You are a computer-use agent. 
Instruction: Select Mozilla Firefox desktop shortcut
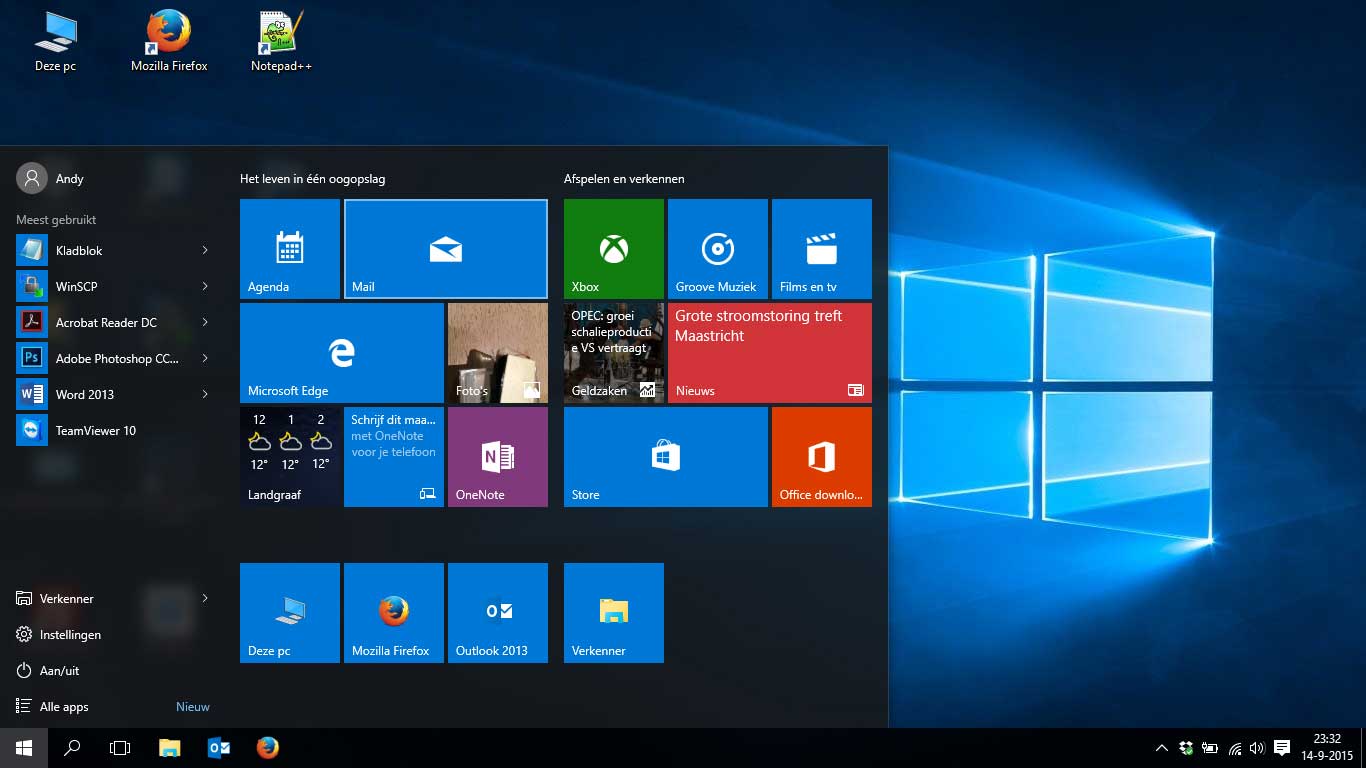pyautogui.click(x=169, y=41)
